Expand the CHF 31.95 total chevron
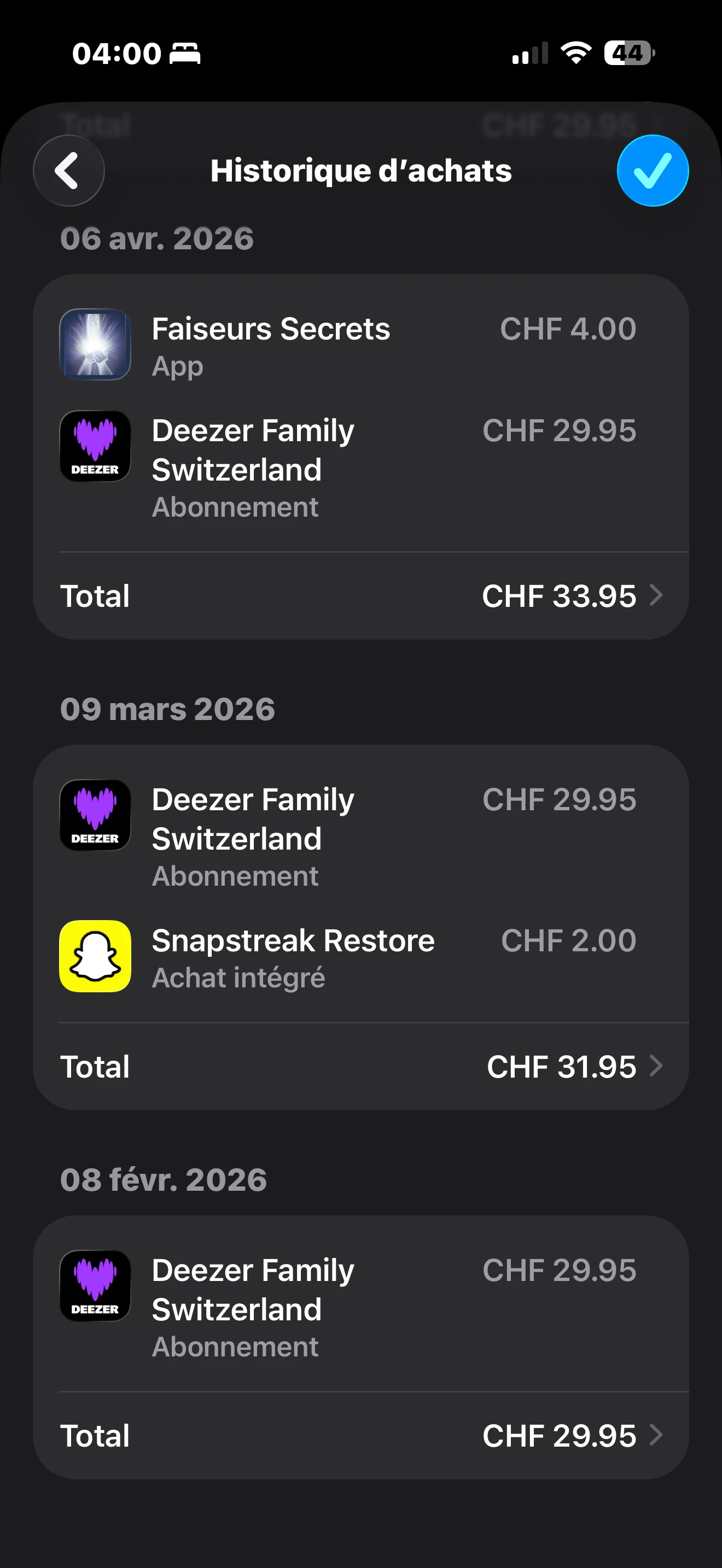This screenshot has height=1568, width=722. (656, 1066)
